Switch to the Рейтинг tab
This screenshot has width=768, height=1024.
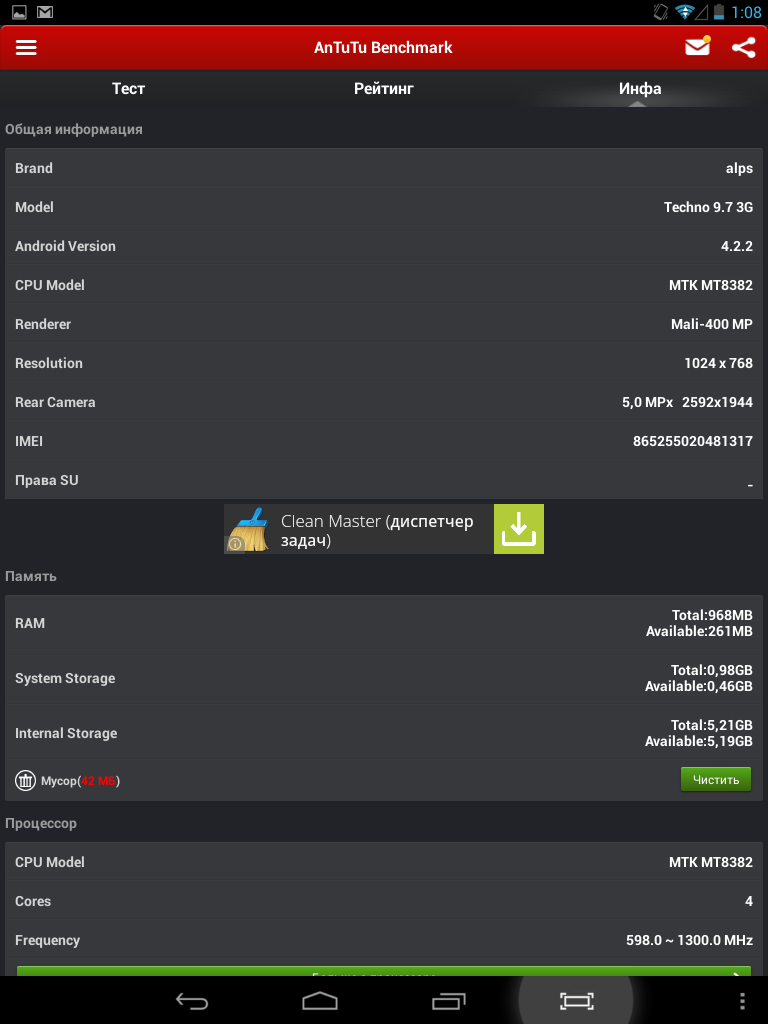(384, 88)
